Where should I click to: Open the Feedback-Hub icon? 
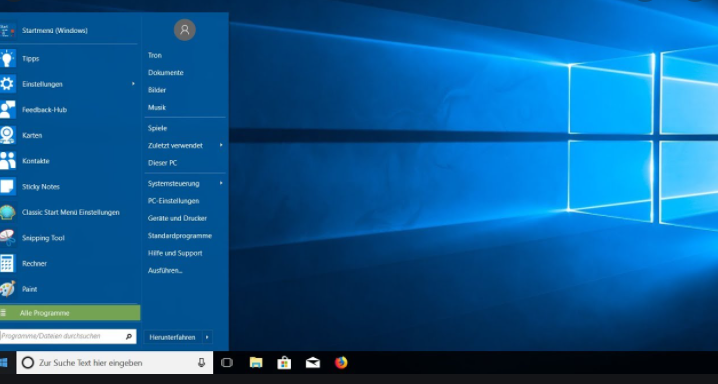[7, 110]
